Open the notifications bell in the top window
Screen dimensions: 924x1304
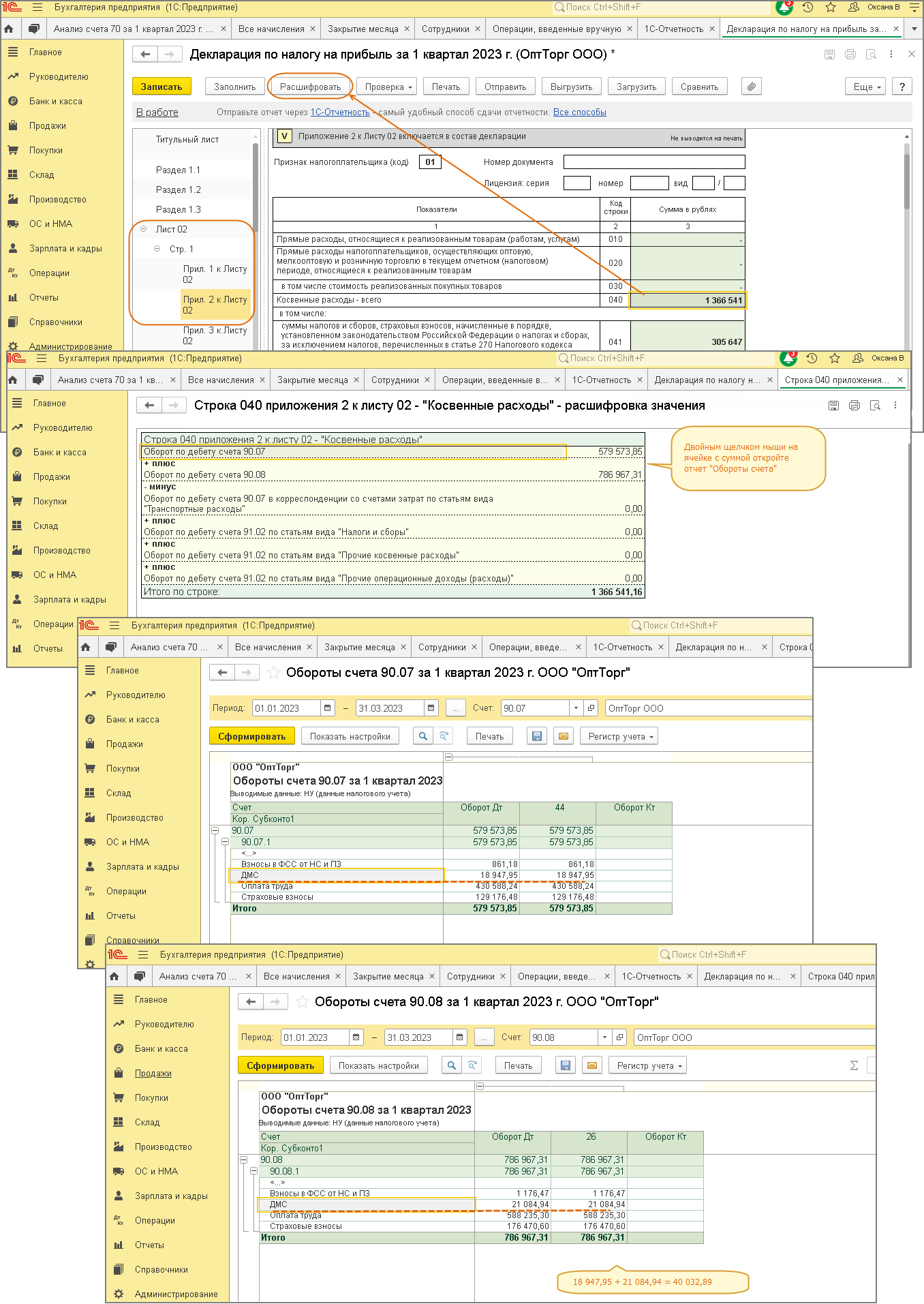pyautogui.click(x=784, y=7)
